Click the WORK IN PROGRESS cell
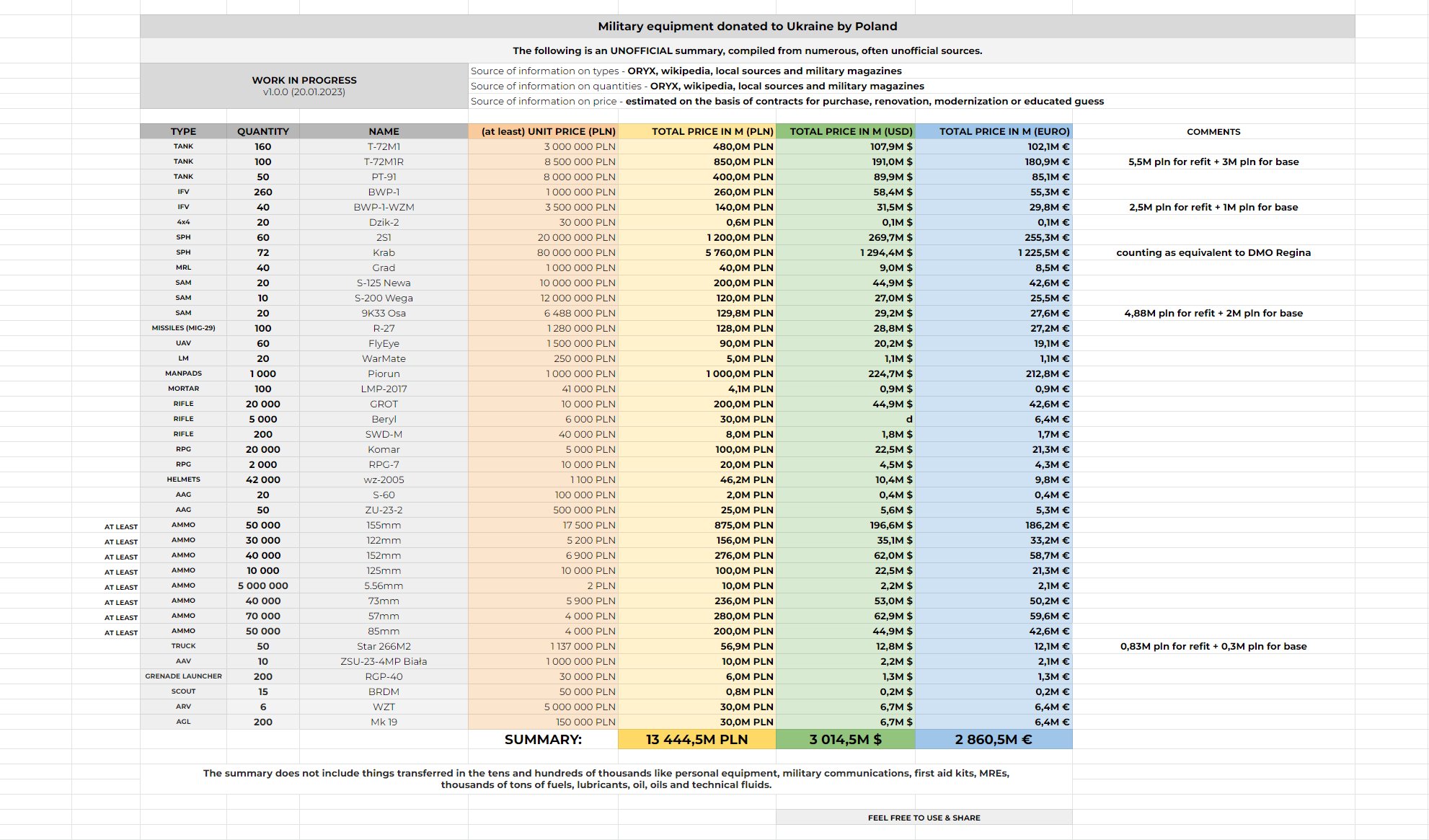Viewport: 1429px width, 840px height. pos(304,86)
